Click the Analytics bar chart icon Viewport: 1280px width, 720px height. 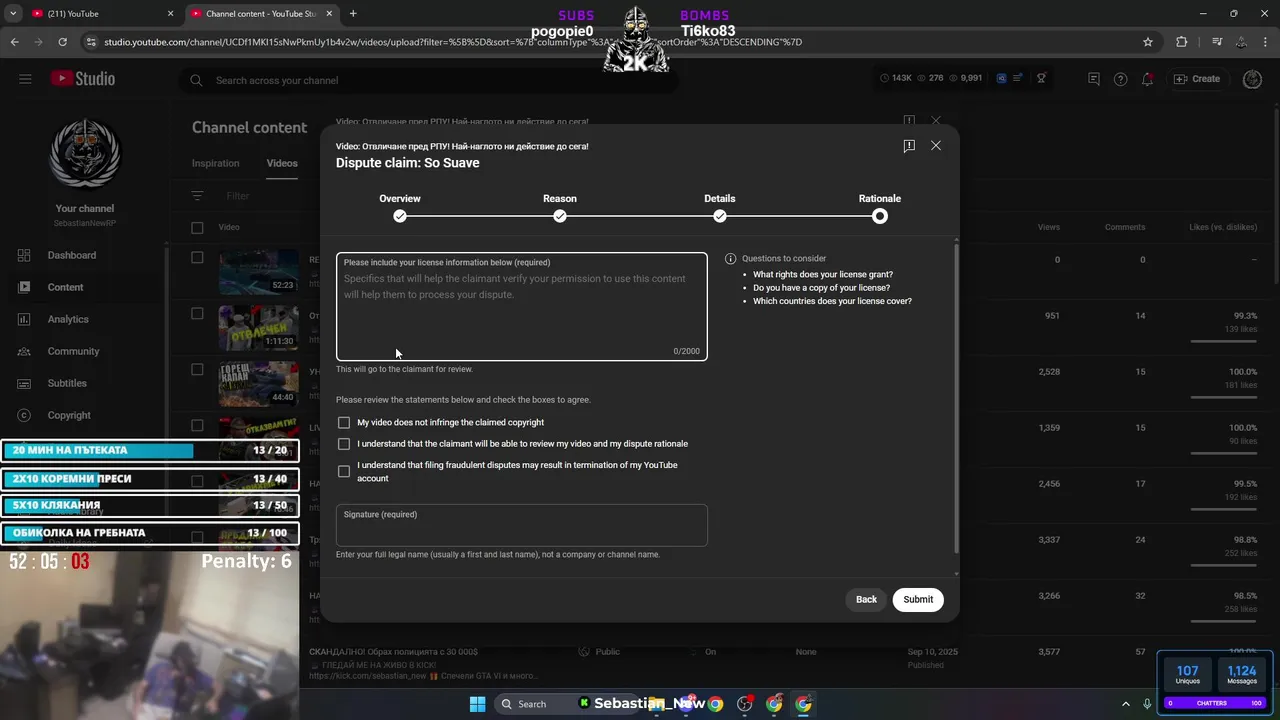pos(24,319)
